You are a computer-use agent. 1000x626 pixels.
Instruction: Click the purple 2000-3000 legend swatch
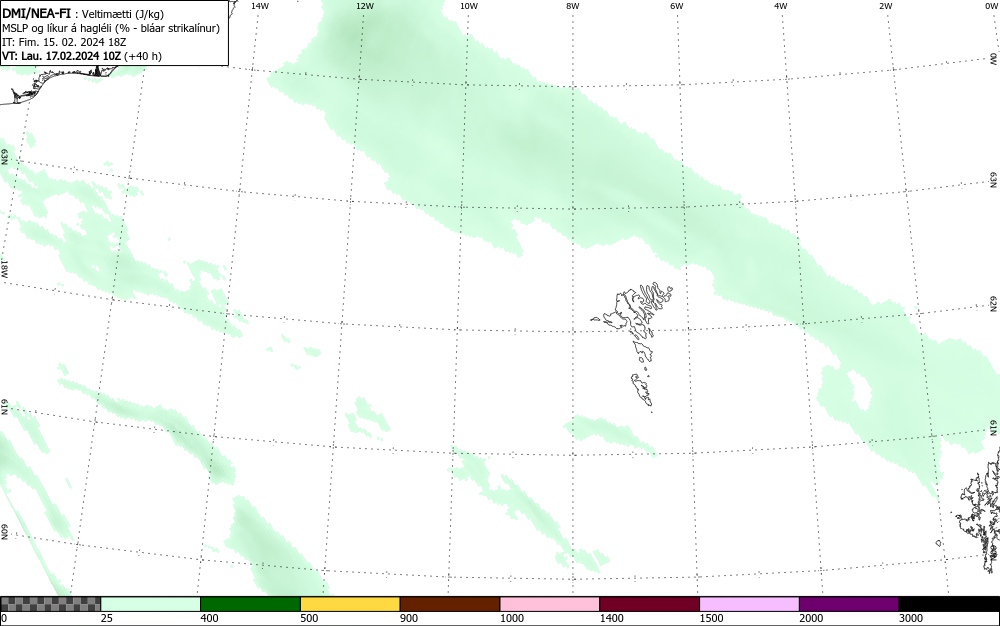pyautogui.click(x=849, y=604)
